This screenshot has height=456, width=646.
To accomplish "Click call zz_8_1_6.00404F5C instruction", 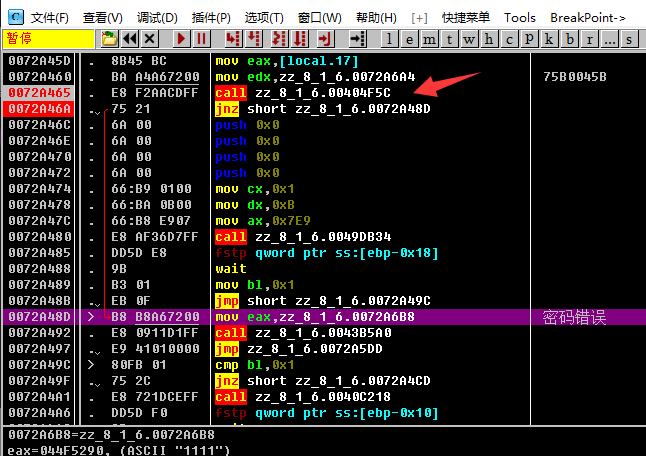I will click(x=303, y=93).
